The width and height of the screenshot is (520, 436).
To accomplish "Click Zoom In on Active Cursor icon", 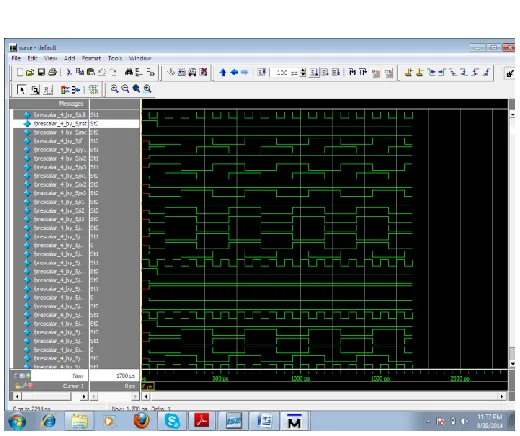I will click(x=147, y=89).
